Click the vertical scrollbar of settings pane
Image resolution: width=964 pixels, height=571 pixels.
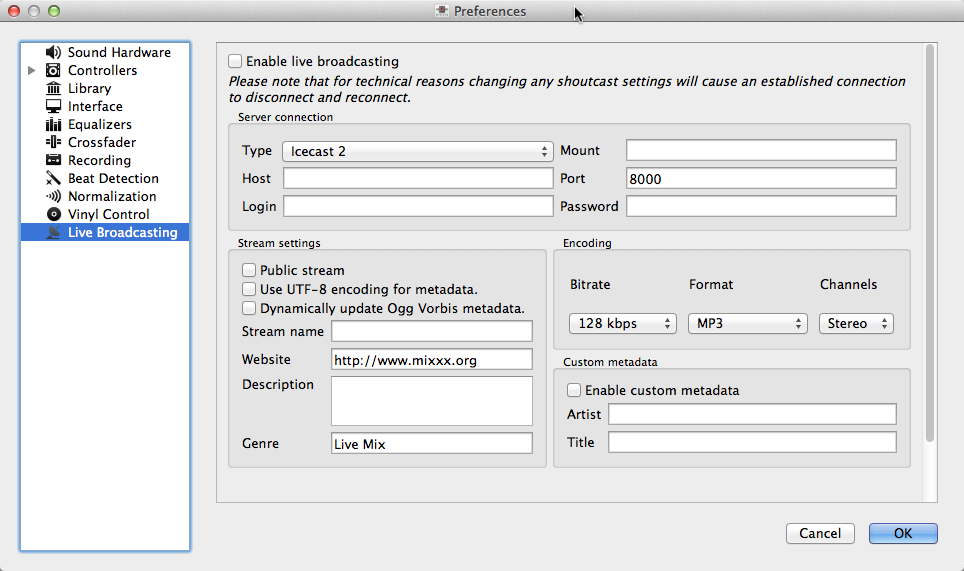click(931, 240)
